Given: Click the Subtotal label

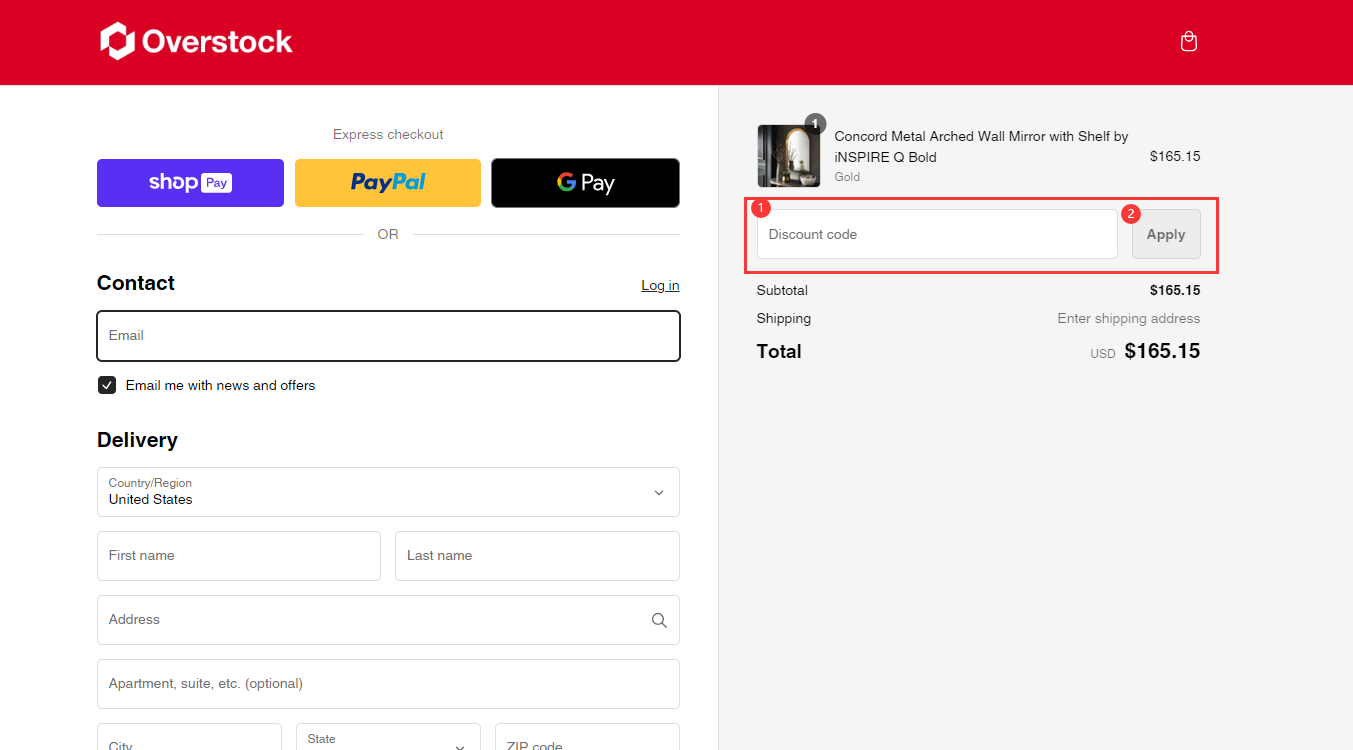Looking at the screenshot, I should (x=782, y=290).
